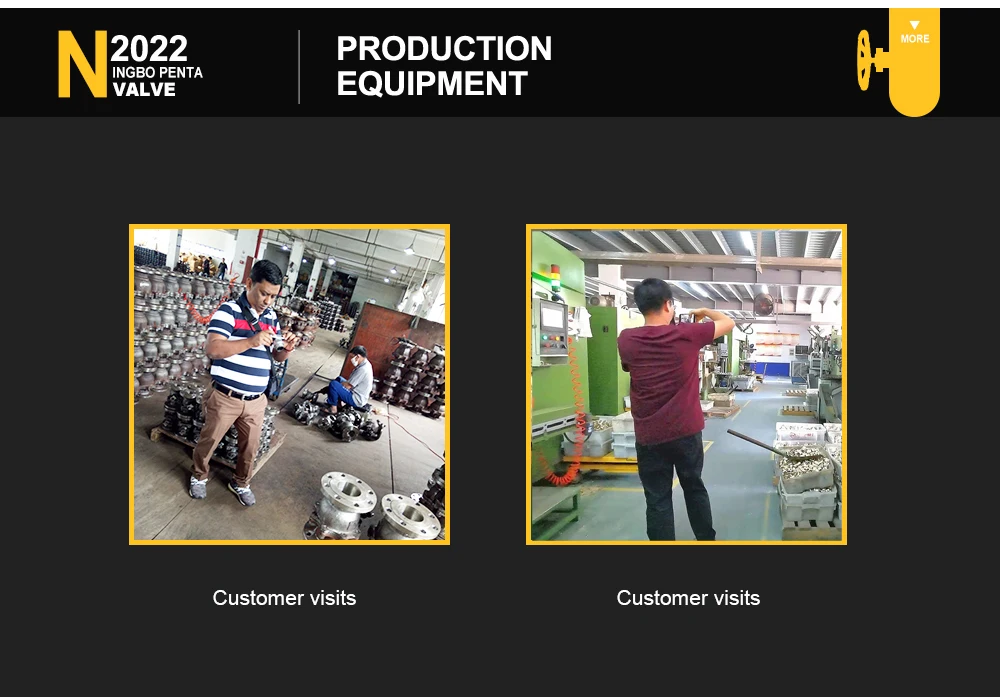Expand the white triangle arrow above MORE
Image resolution: width=1000 pixels, height=697 pixels.
click(x=915, y=25)
